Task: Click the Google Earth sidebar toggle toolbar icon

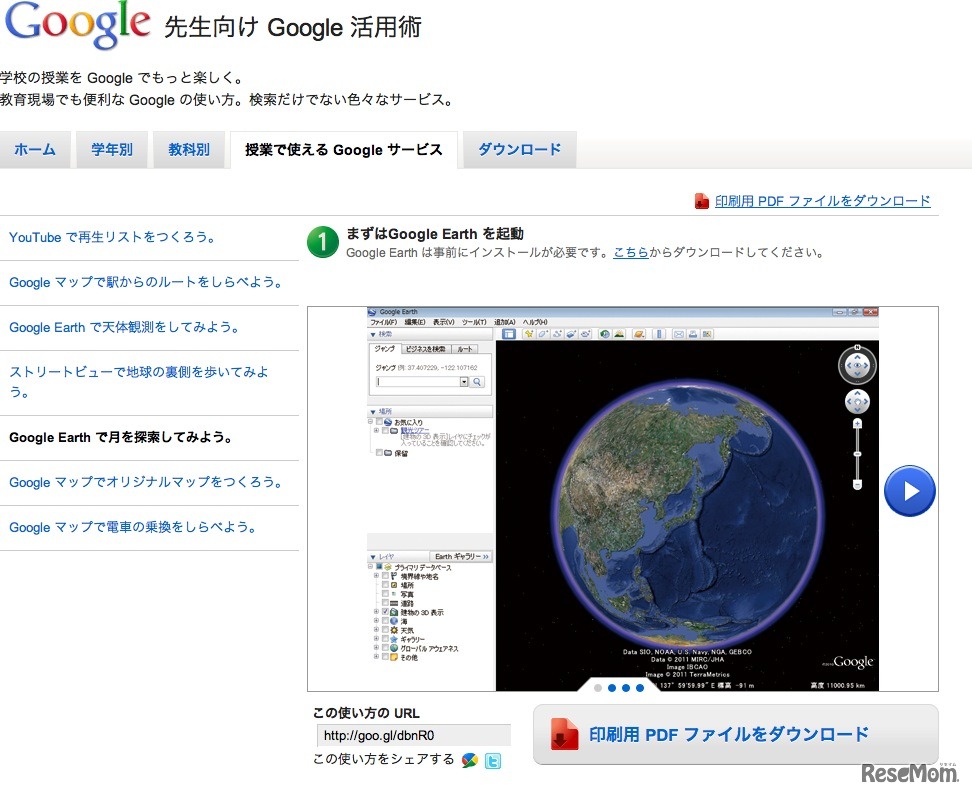Action: tap(508, 334)
